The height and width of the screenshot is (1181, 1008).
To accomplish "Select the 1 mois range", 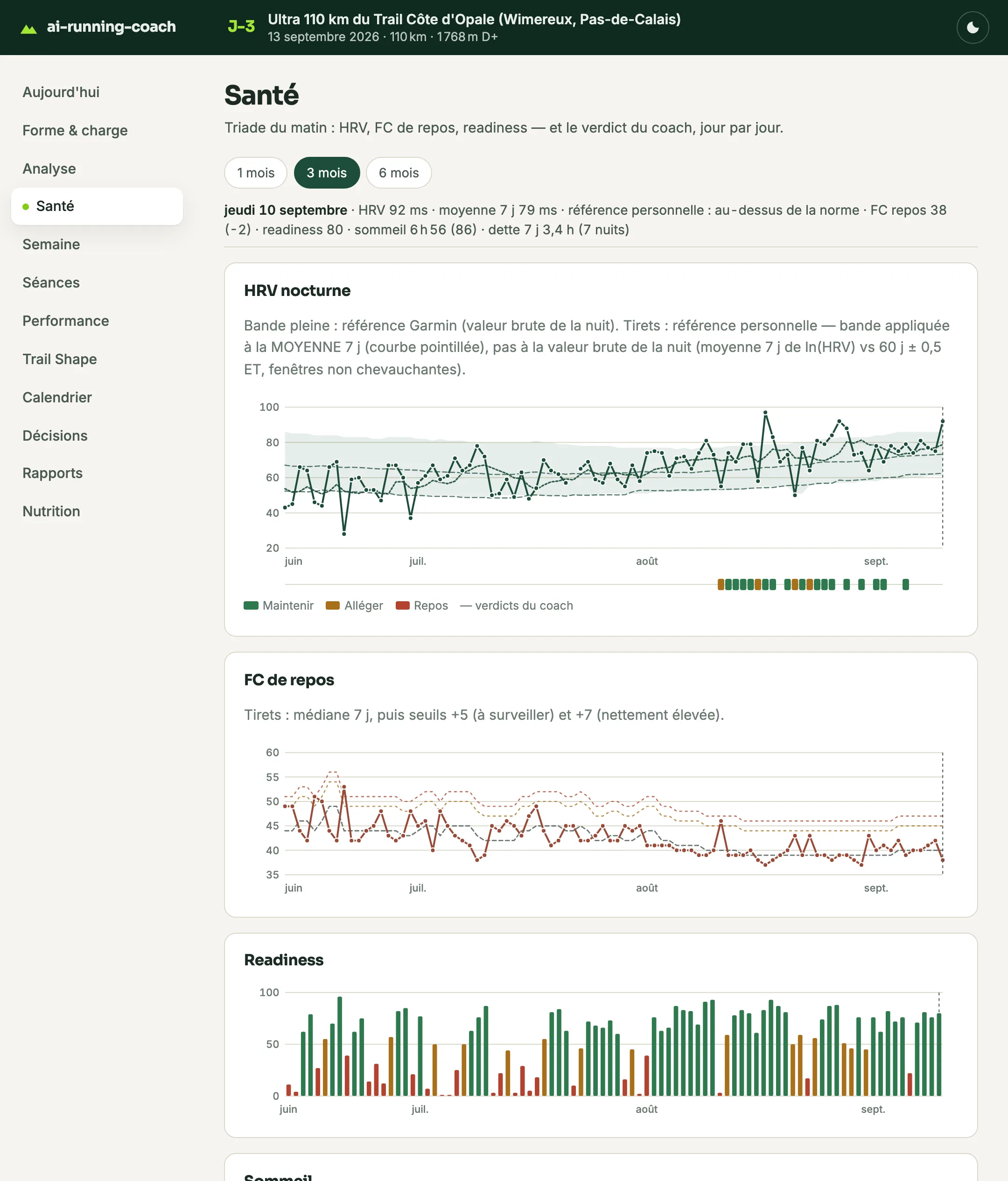I will [255, 173].
